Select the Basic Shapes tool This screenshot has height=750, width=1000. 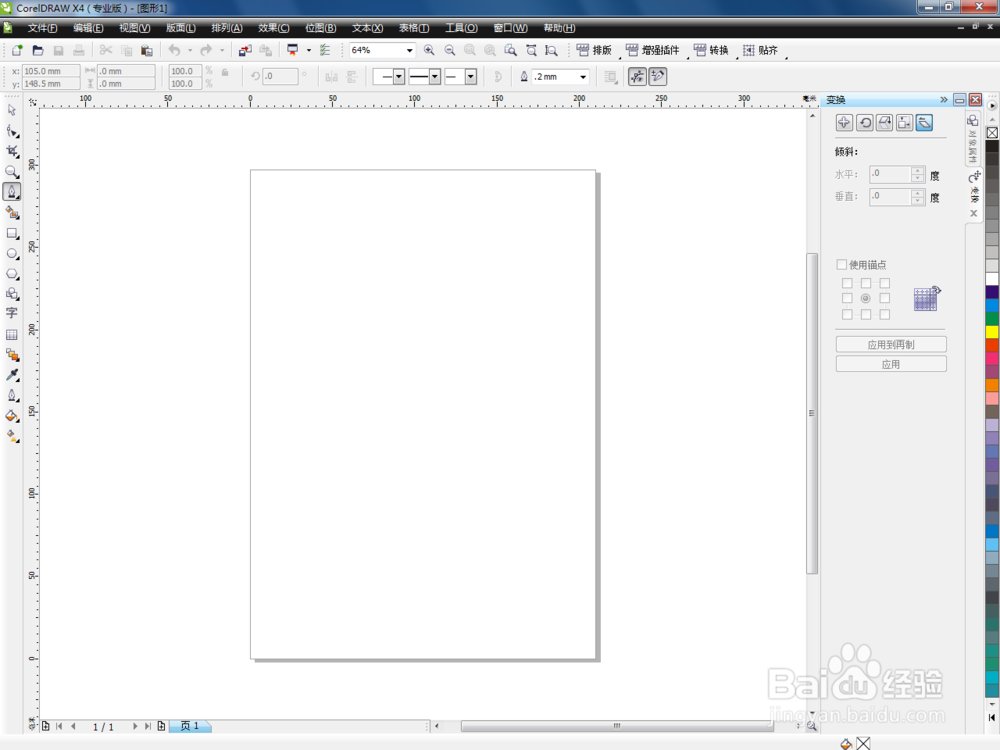(x=12, y=294)
